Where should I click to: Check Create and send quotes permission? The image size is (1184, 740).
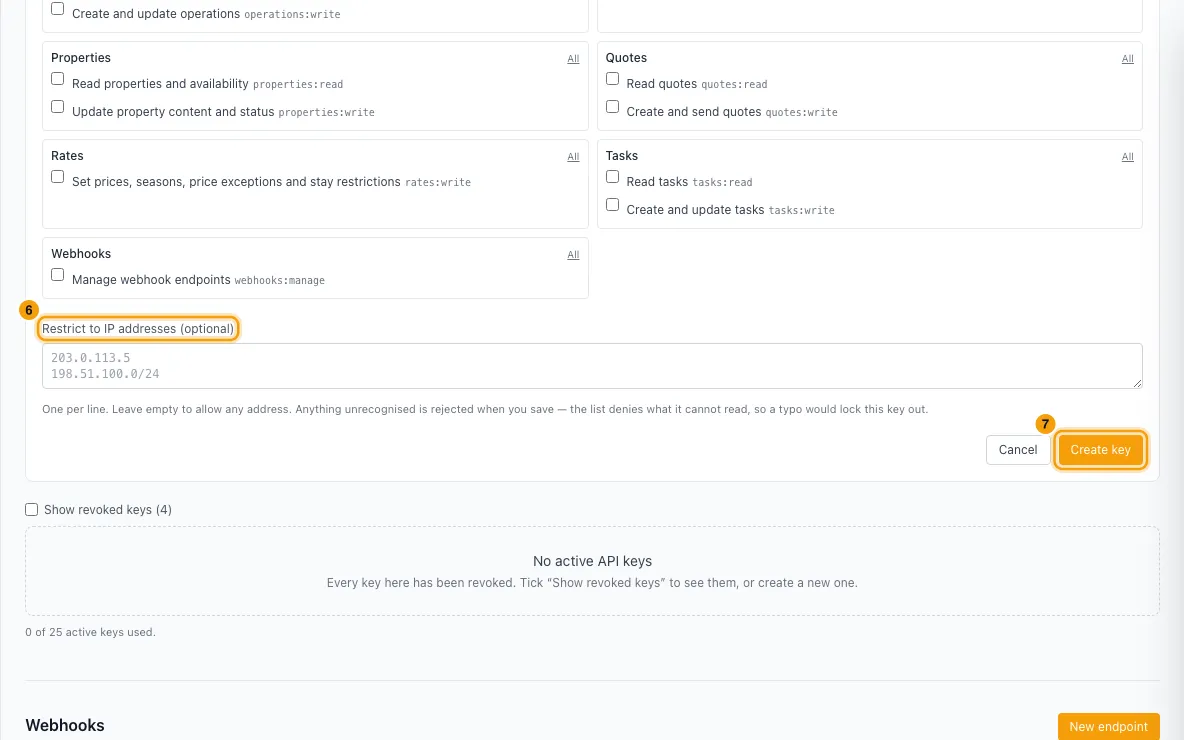612,106
